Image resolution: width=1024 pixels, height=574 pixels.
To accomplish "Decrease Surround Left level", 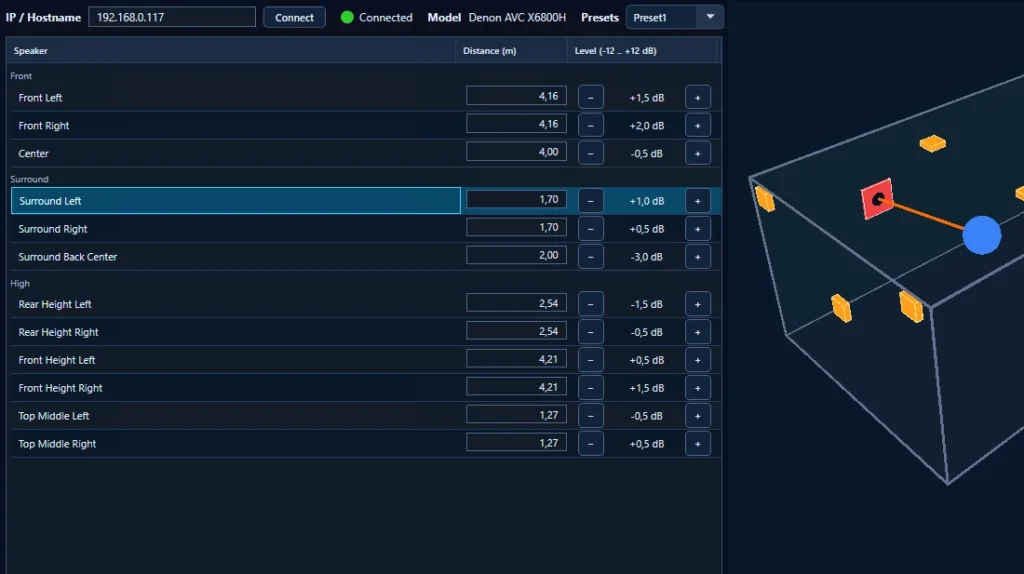I will point(590,201).
